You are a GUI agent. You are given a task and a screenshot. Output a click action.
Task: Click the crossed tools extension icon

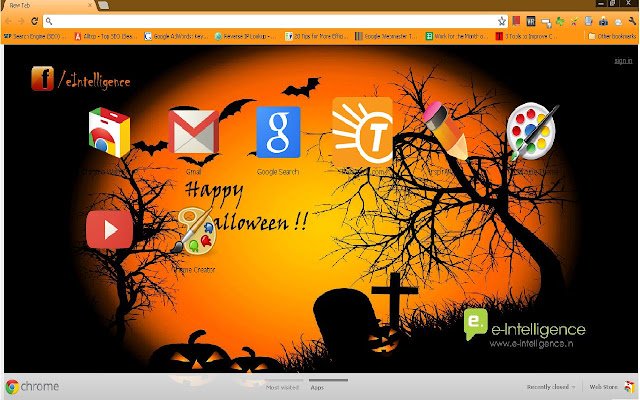(574, 21)
